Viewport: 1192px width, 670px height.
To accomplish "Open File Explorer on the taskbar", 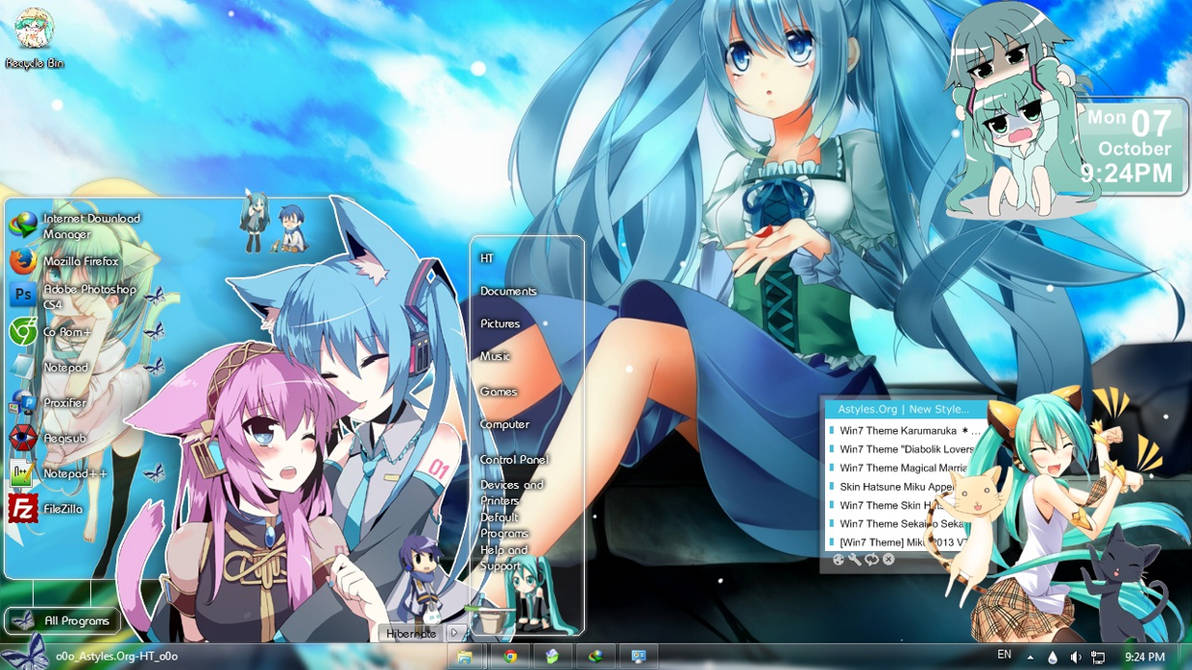I will (465, 656).
